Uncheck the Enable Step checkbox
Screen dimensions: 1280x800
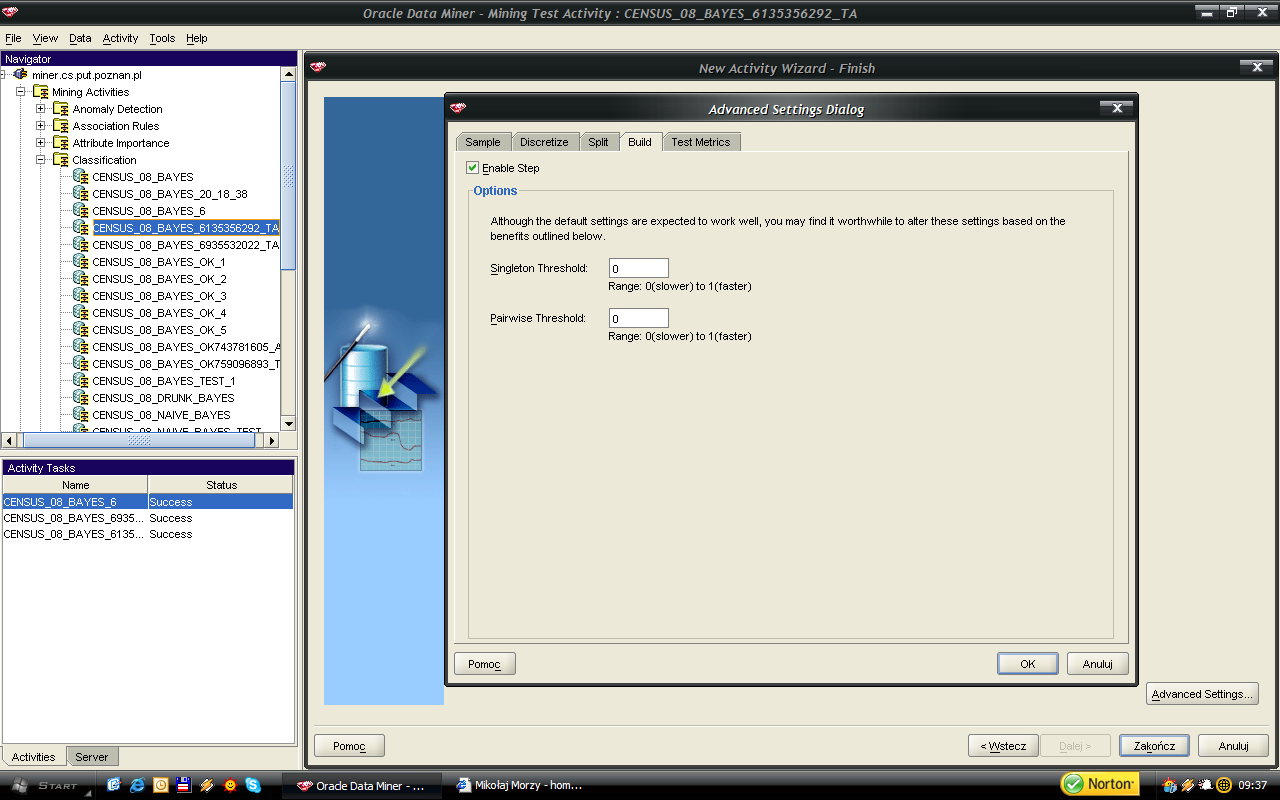click(x=473, y=168)
